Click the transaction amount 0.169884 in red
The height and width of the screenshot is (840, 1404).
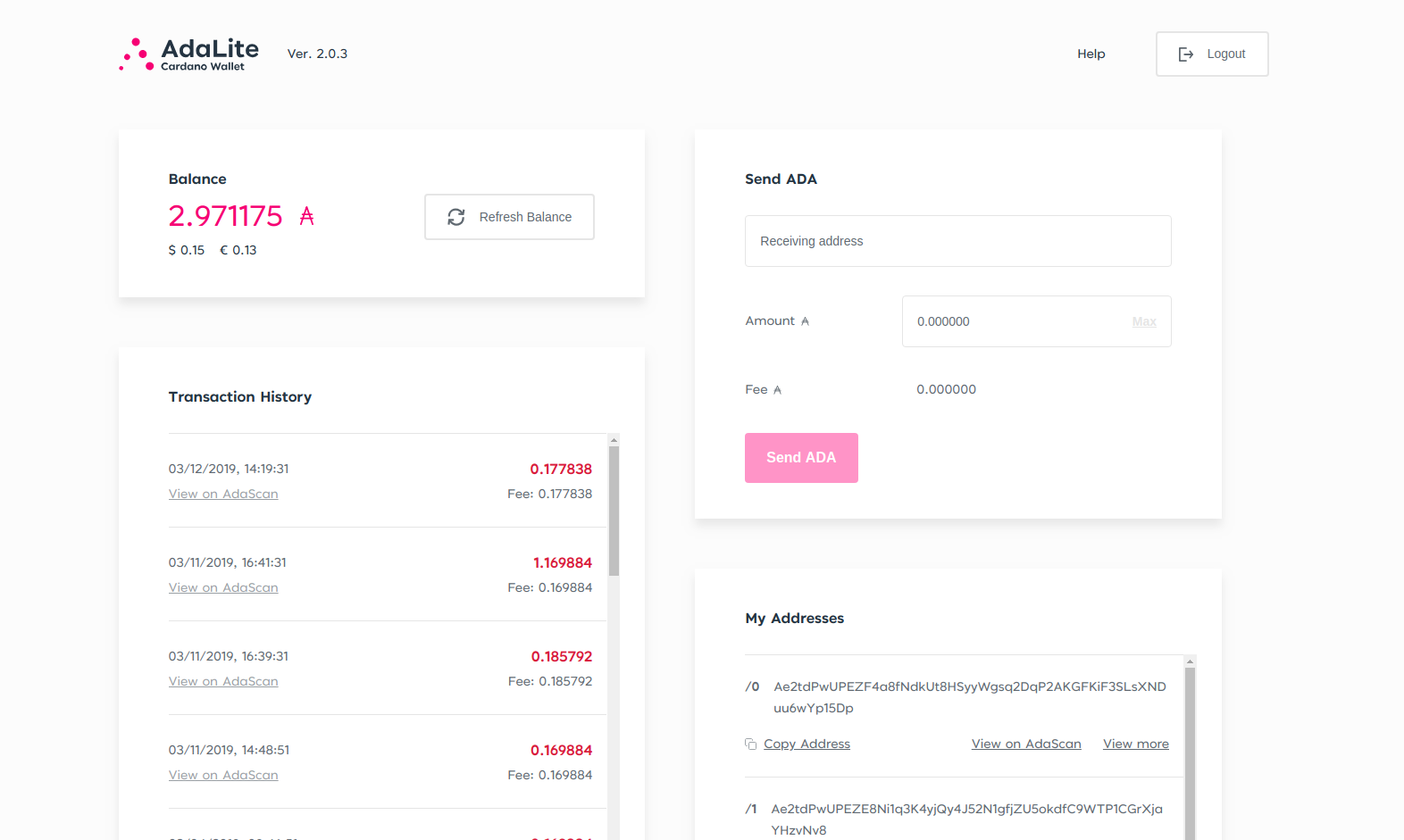(562, 750)
